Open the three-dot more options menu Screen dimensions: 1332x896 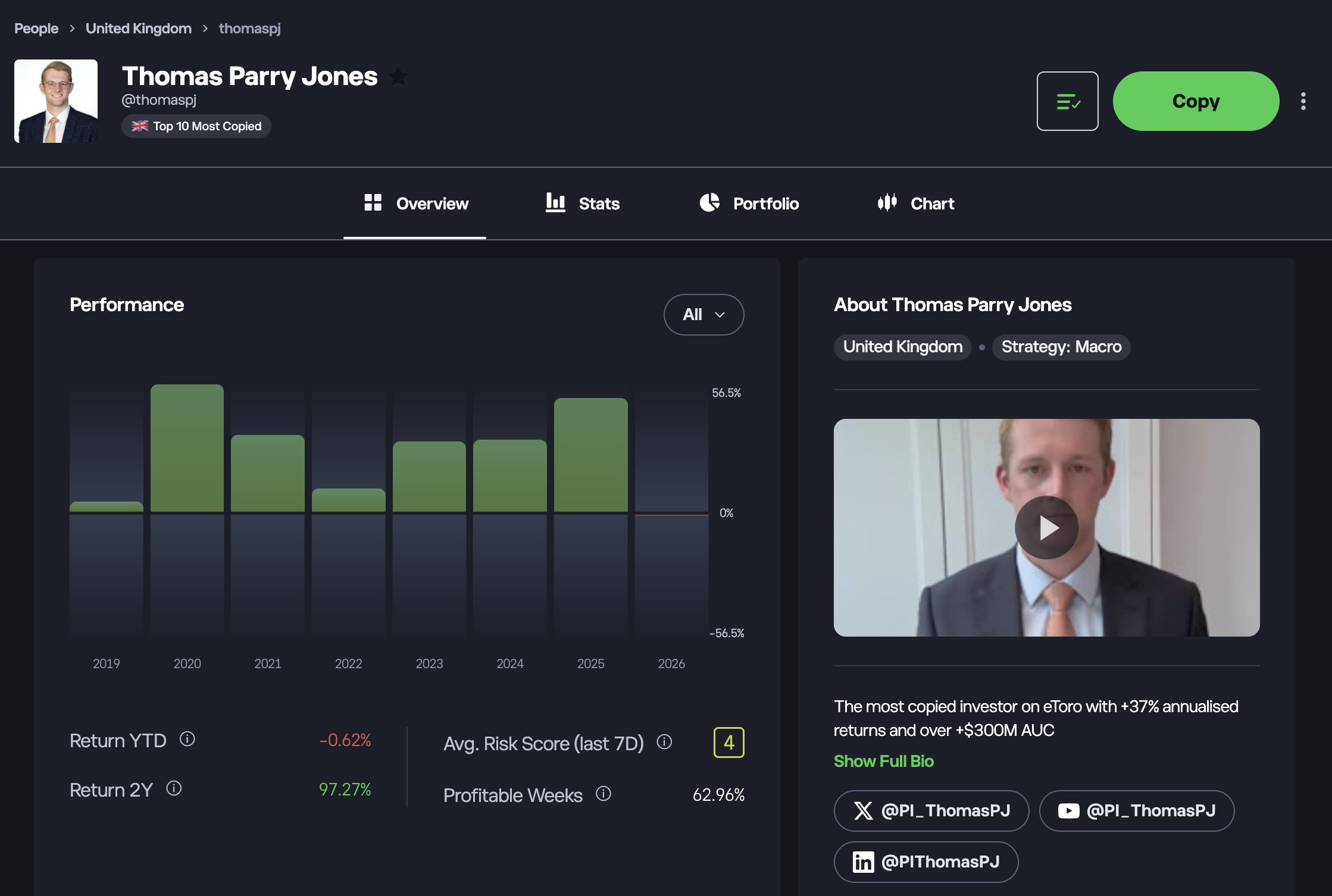pos(1303,101)
